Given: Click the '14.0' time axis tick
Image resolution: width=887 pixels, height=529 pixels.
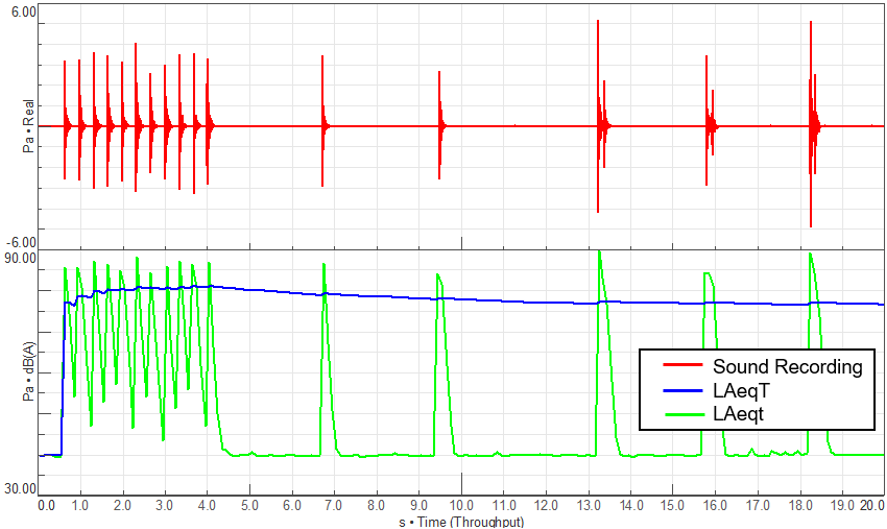Looking at the screenshot, I should click(x=631, y=505).
